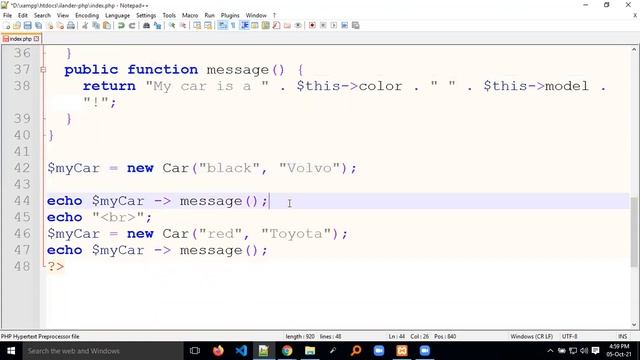Click the Copy toolbar icon
Image resolution: width=640 pixels, height=360 pixels.
coord(96,25)
